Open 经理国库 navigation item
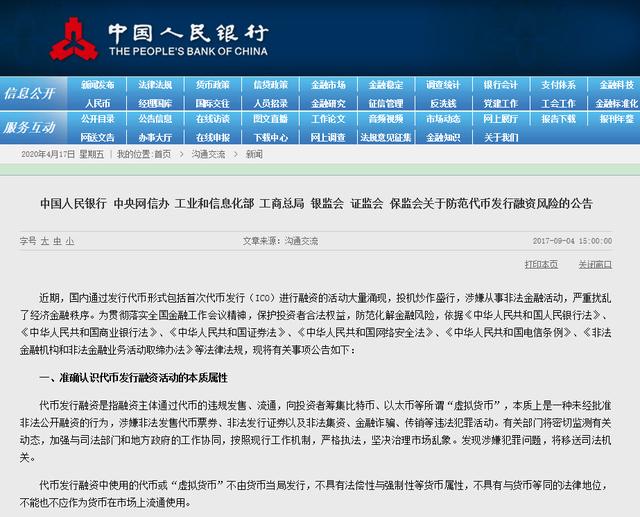This screenshot has height=517, width=640. click(155, 103)
